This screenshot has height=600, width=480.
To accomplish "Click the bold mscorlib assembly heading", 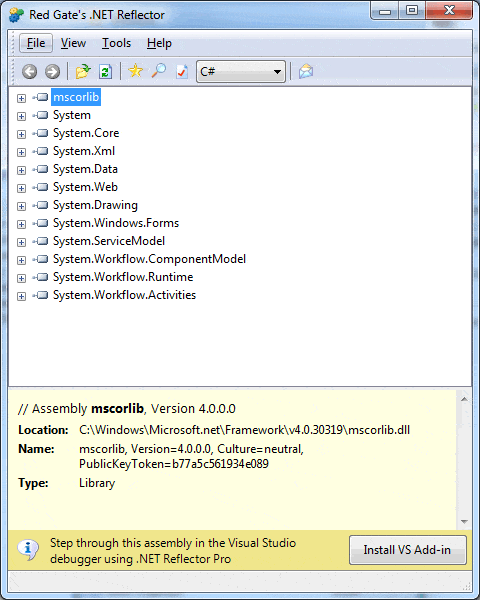I will pyautogui.click(x=117, y=409).
